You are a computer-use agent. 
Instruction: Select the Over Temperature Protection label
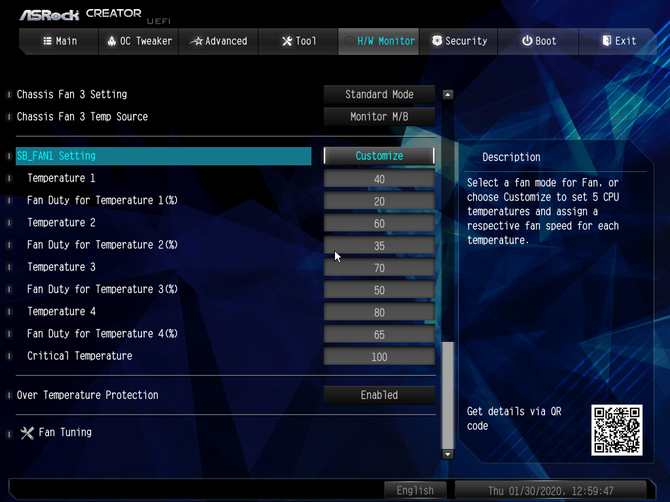pos(87,395)
